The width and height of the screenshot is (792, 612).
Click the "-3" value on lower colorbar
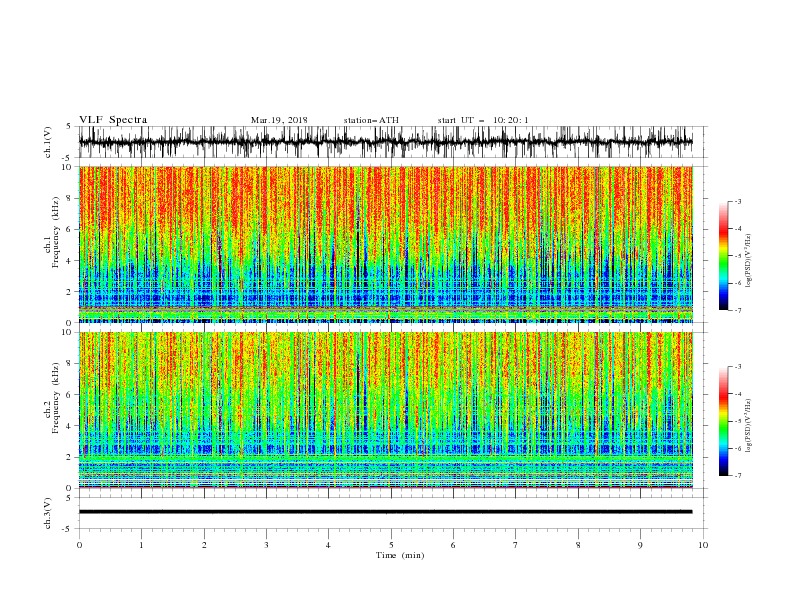pyautogui.click(x=738, y=367)
